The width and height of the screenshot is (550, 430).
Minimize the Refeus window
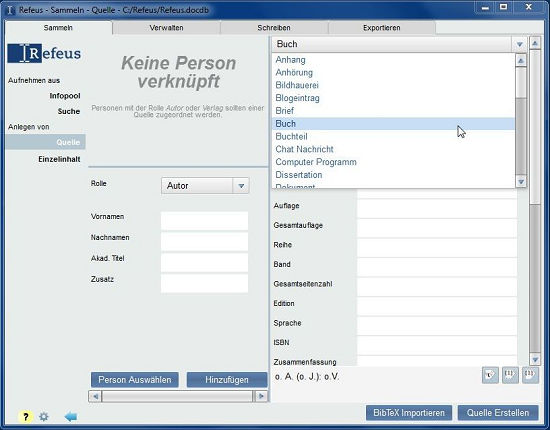(x=485, y=7)
